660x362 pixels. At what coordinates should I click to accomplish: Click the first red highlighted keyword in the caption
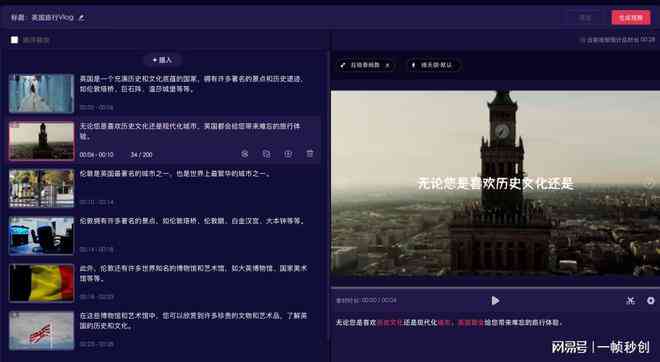pyautogui.click(x=390, y=323)
